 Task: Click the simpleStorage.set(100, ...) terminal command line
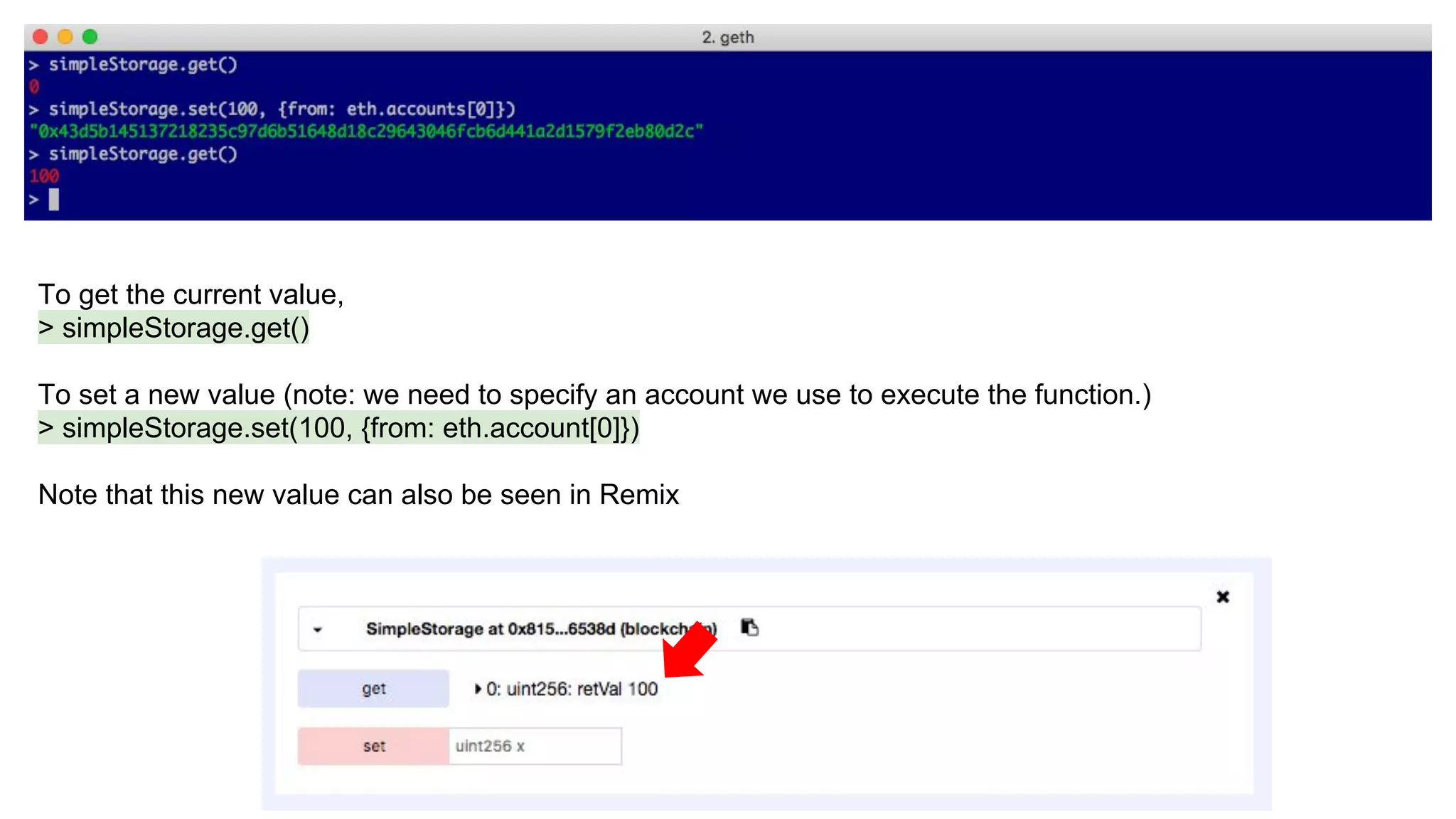[x=272, y=109]
